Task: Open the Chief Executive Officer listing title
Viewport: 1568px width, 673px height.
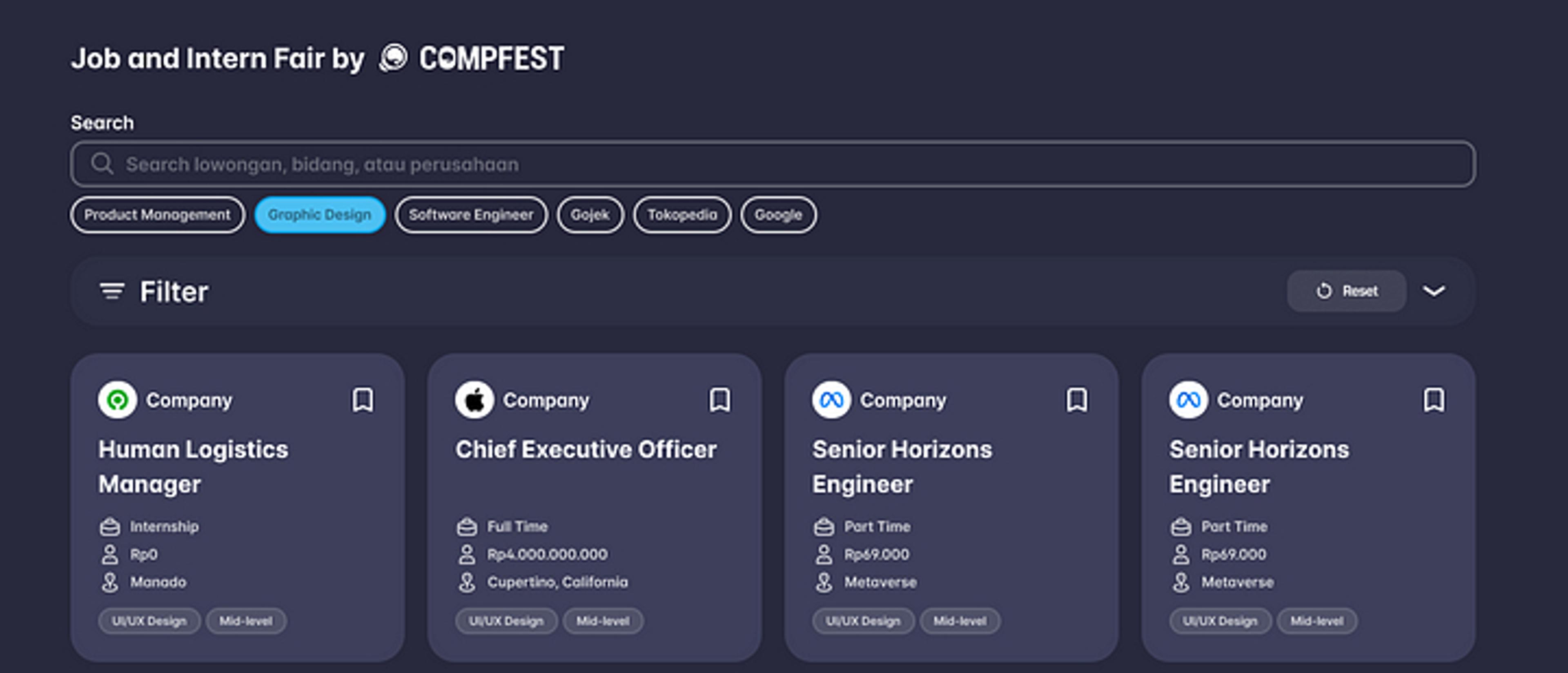Action: point(586,450)
